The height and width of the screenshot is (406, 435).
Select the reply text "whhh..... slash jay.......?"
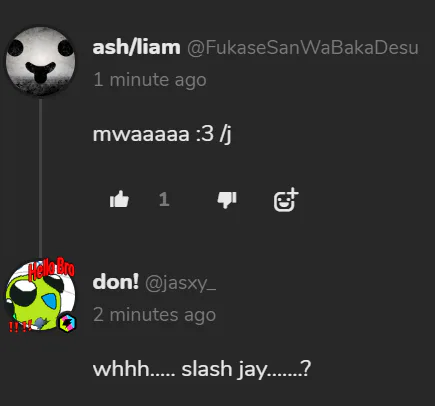click(x=202, y=369)
